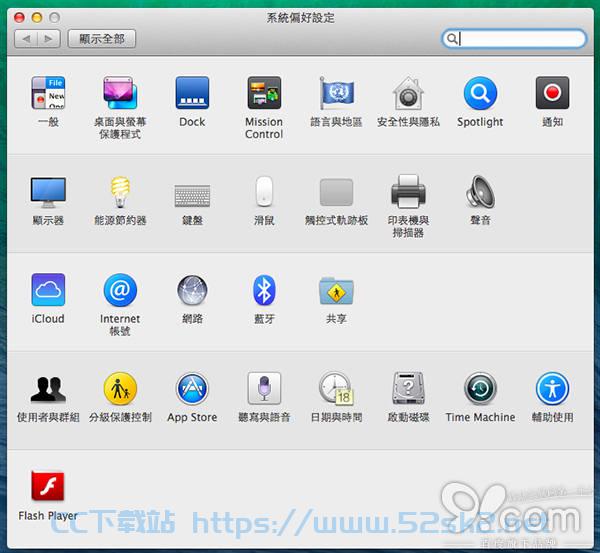Open Spotlight preferences icon
Image resolution: width=600 pixels, height=553 pixels.
480,93
